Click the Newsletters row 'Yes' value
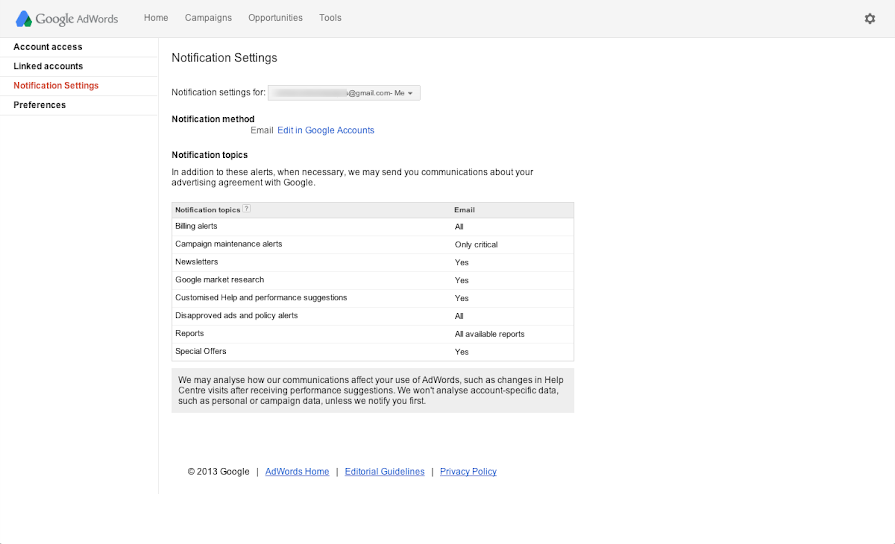 tap(461, 263)
